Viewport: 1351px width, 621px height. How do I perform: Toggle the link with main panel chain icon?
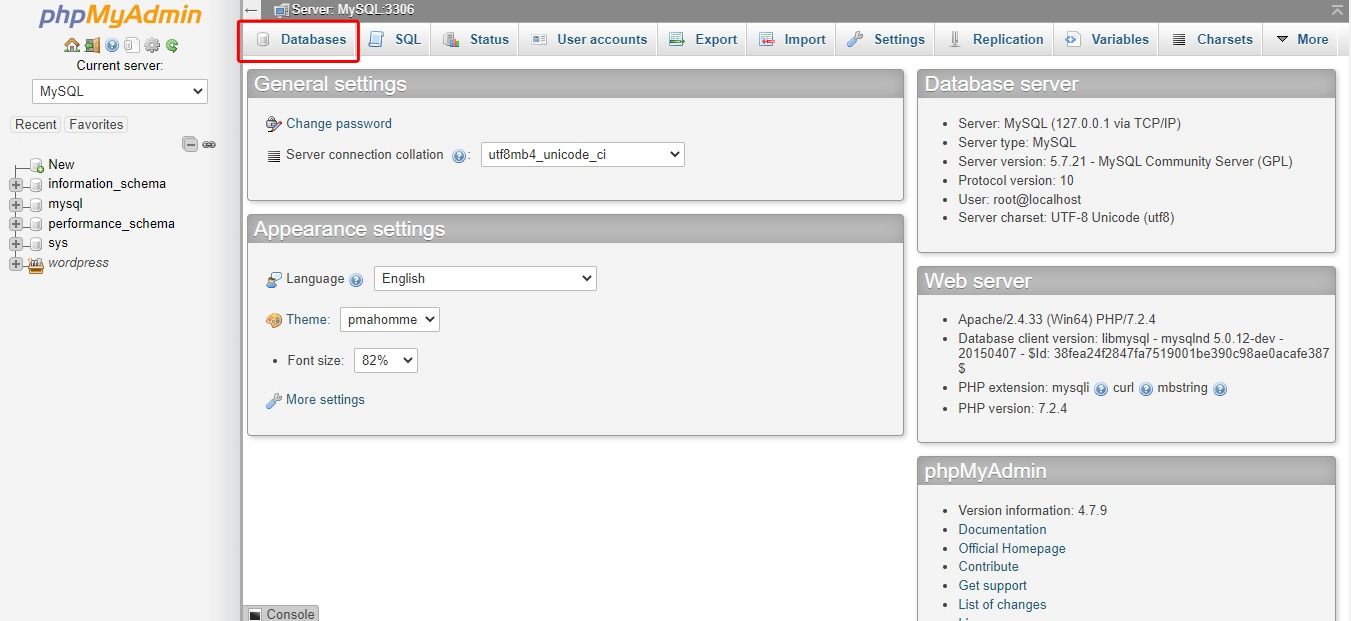[209, 144]
